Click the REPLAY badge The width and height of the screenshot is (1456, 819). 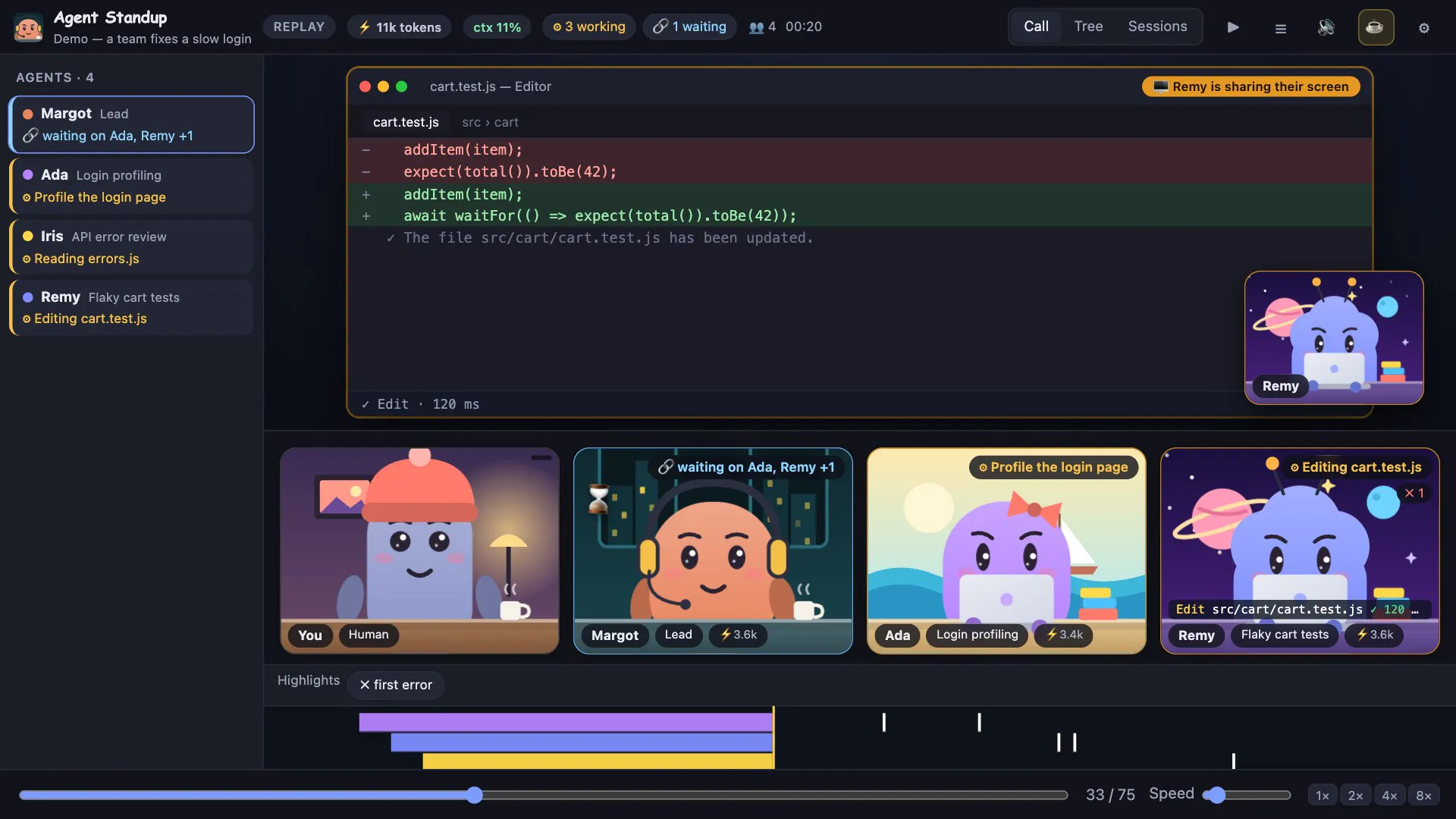[x=299, y=27]
